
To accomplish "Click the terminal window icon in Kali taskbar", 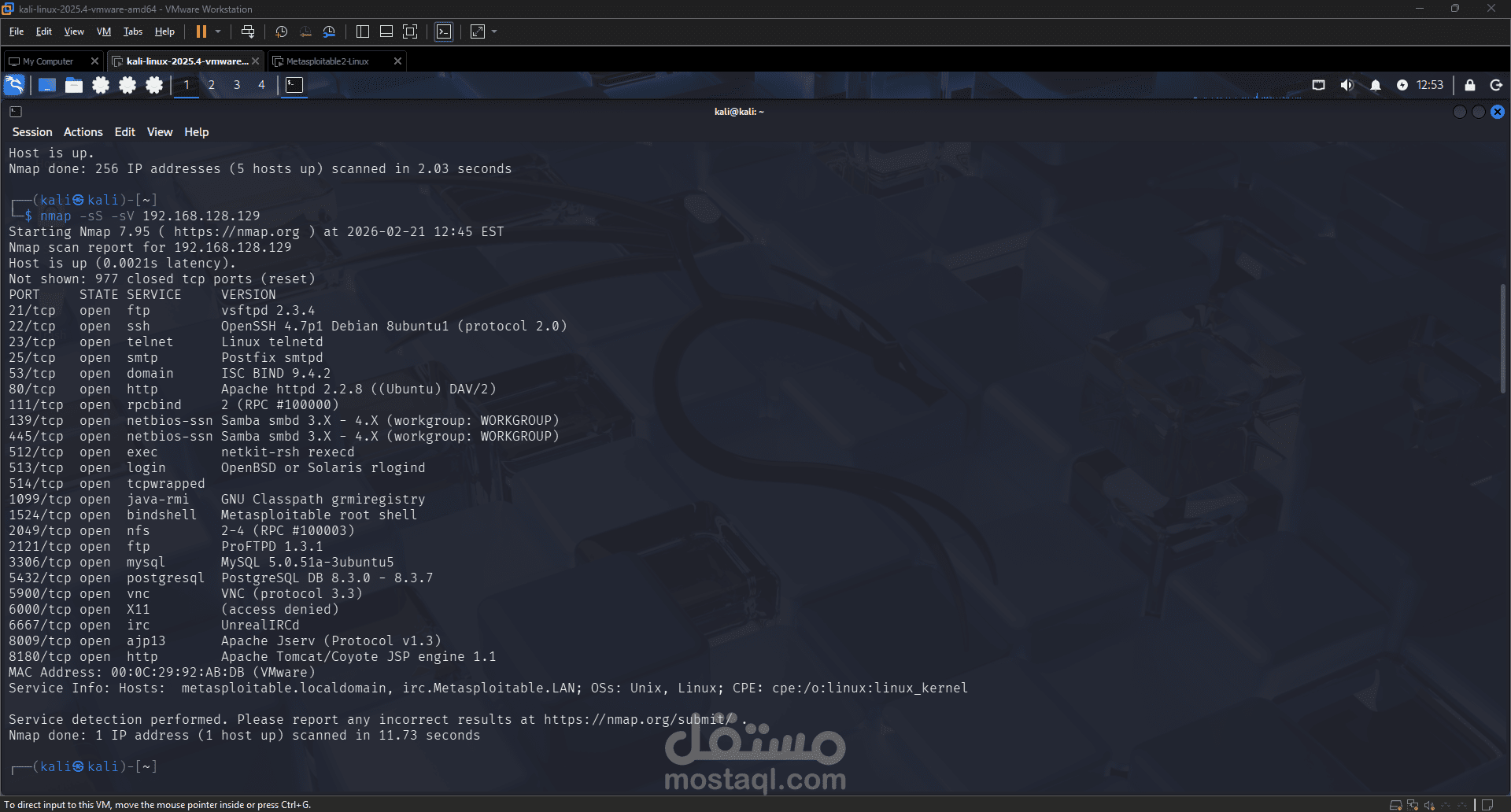I will pos(294,85).
